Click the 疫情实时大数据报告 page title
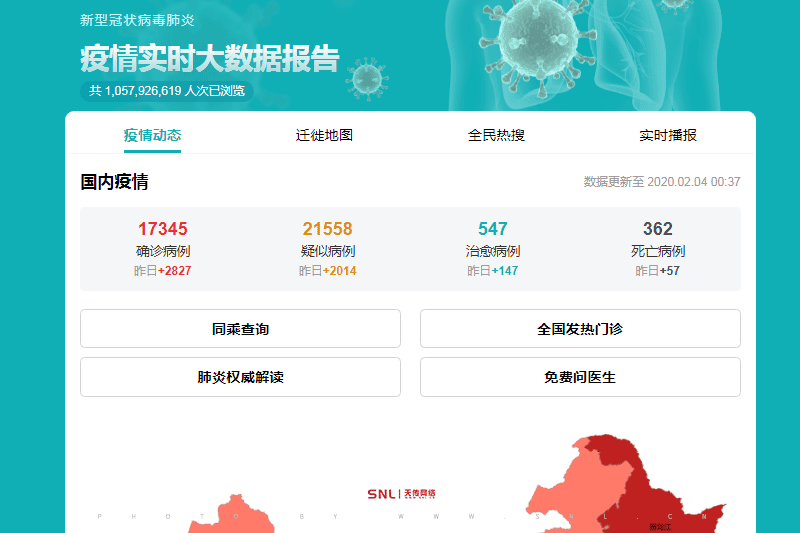The height and width of the screenshot is (533, 800). pyautogui.click(x=210, y=59)
